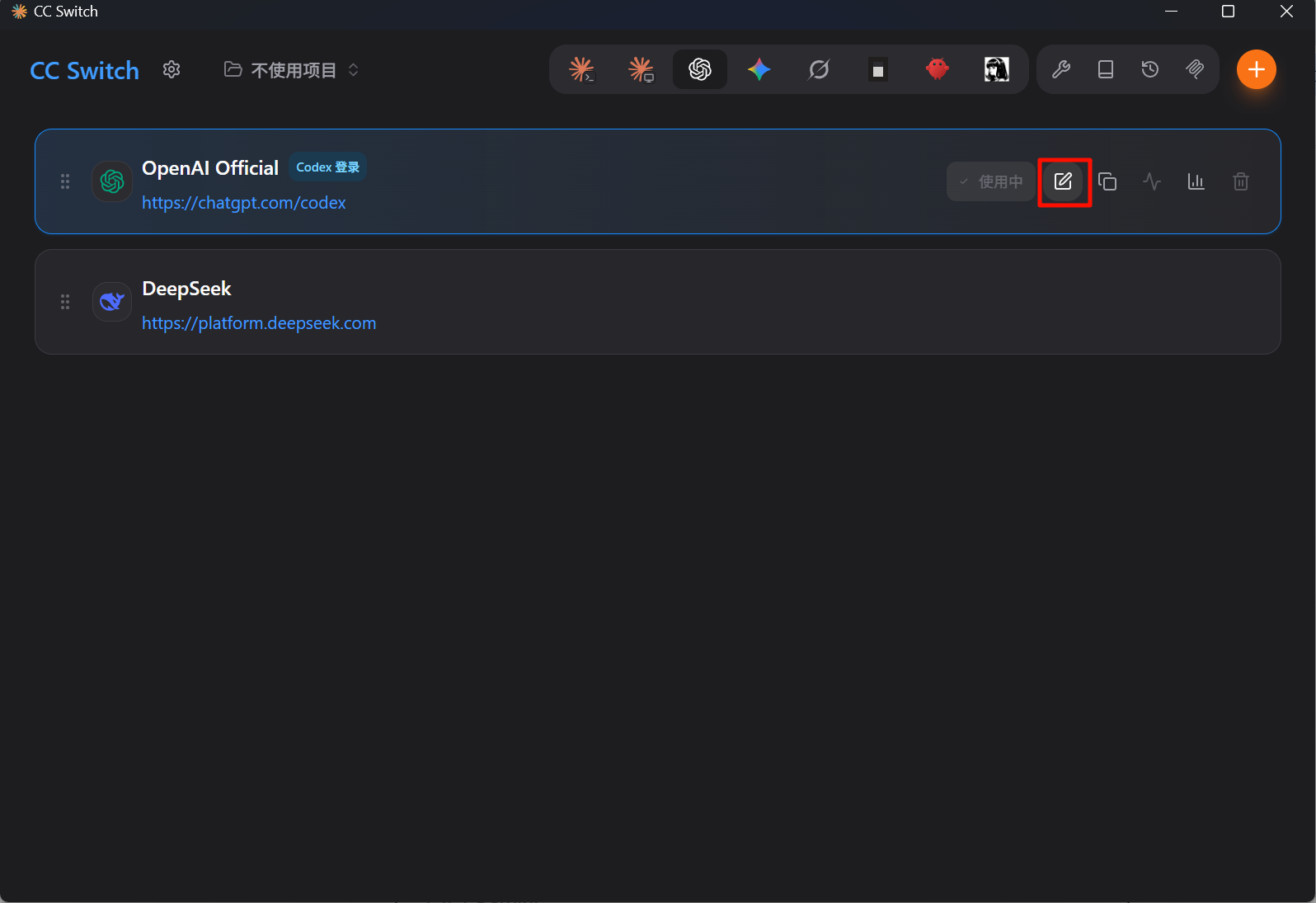Click the OpenAI Official logo icon

point(112,181)
